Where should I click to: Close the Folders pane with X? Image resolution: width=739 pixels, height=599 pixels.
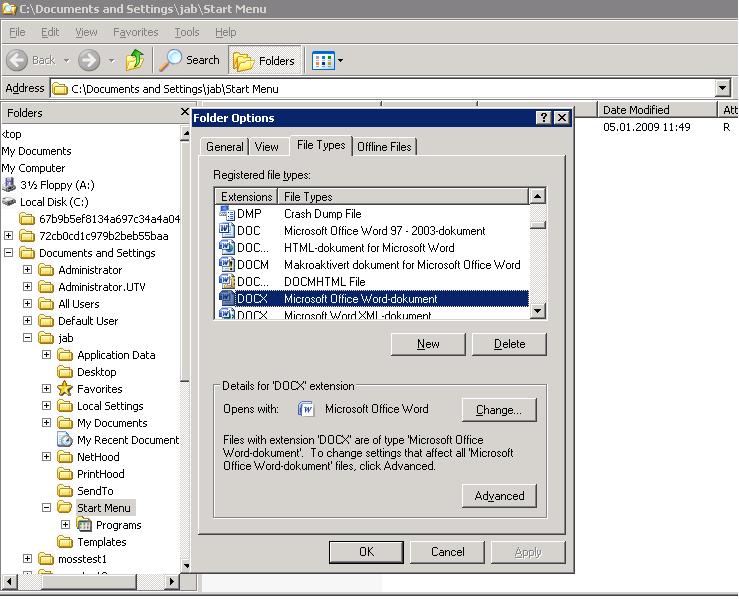[x=185, y=112]
